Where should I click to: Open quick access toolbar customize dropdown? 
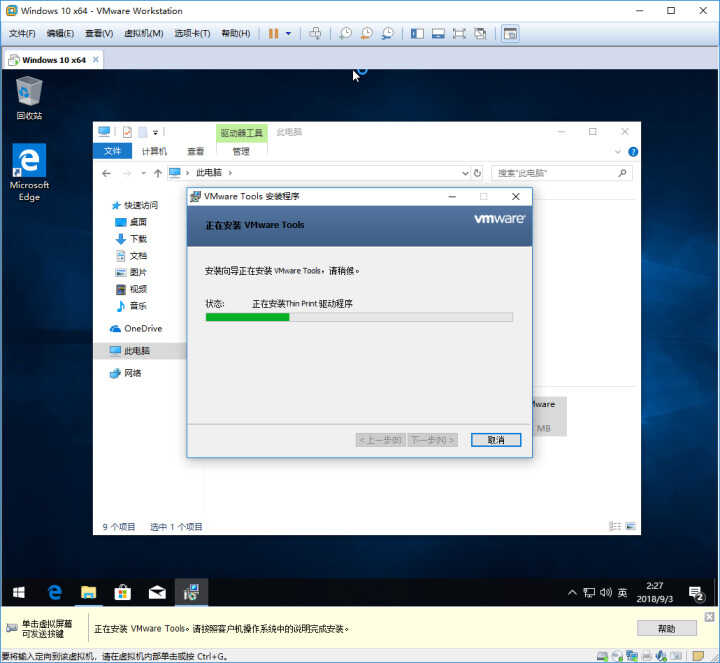click(156, 133)
